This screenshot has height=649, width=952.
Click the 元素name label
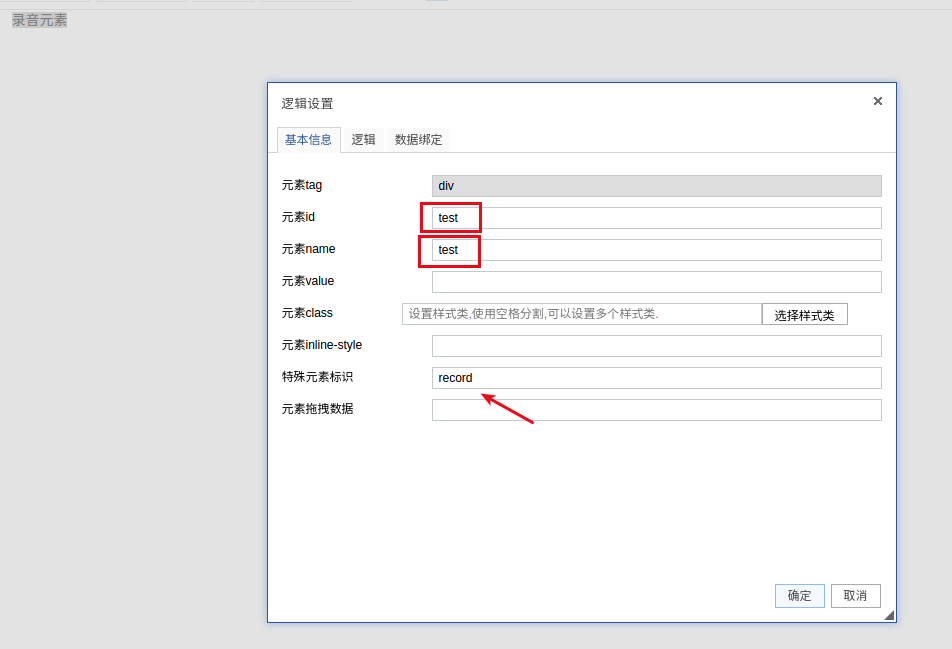pyautogui.click(x=308, y=249)
